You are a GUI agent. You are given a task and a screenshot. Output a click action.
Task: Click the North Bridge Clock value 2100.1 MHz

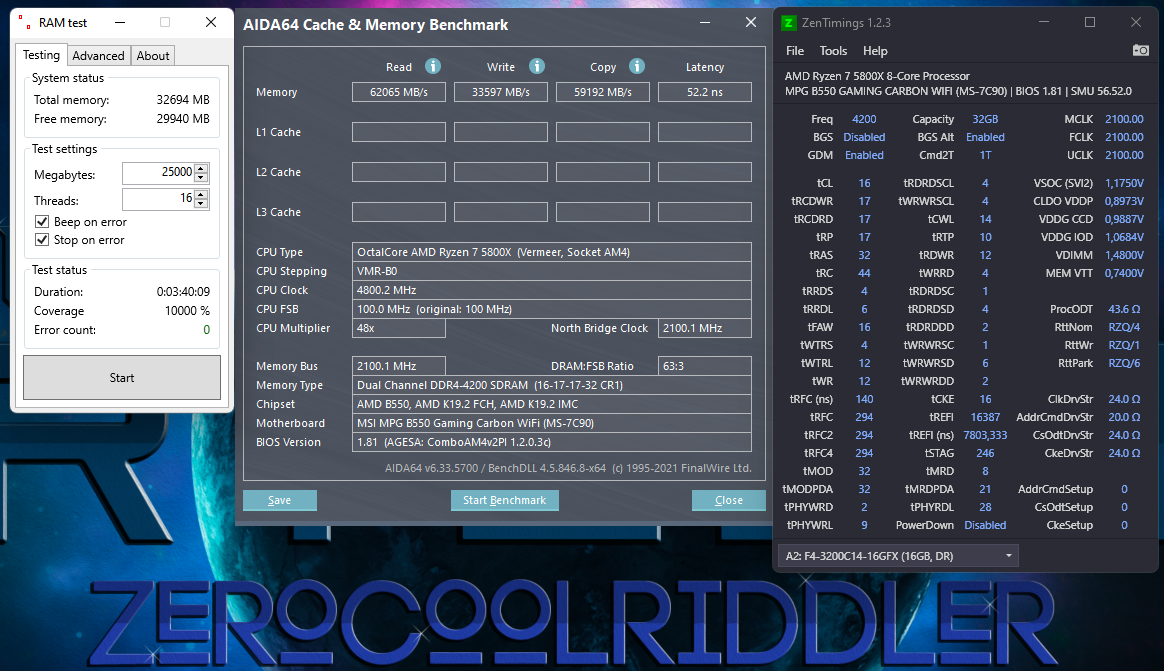coord(704,328)
